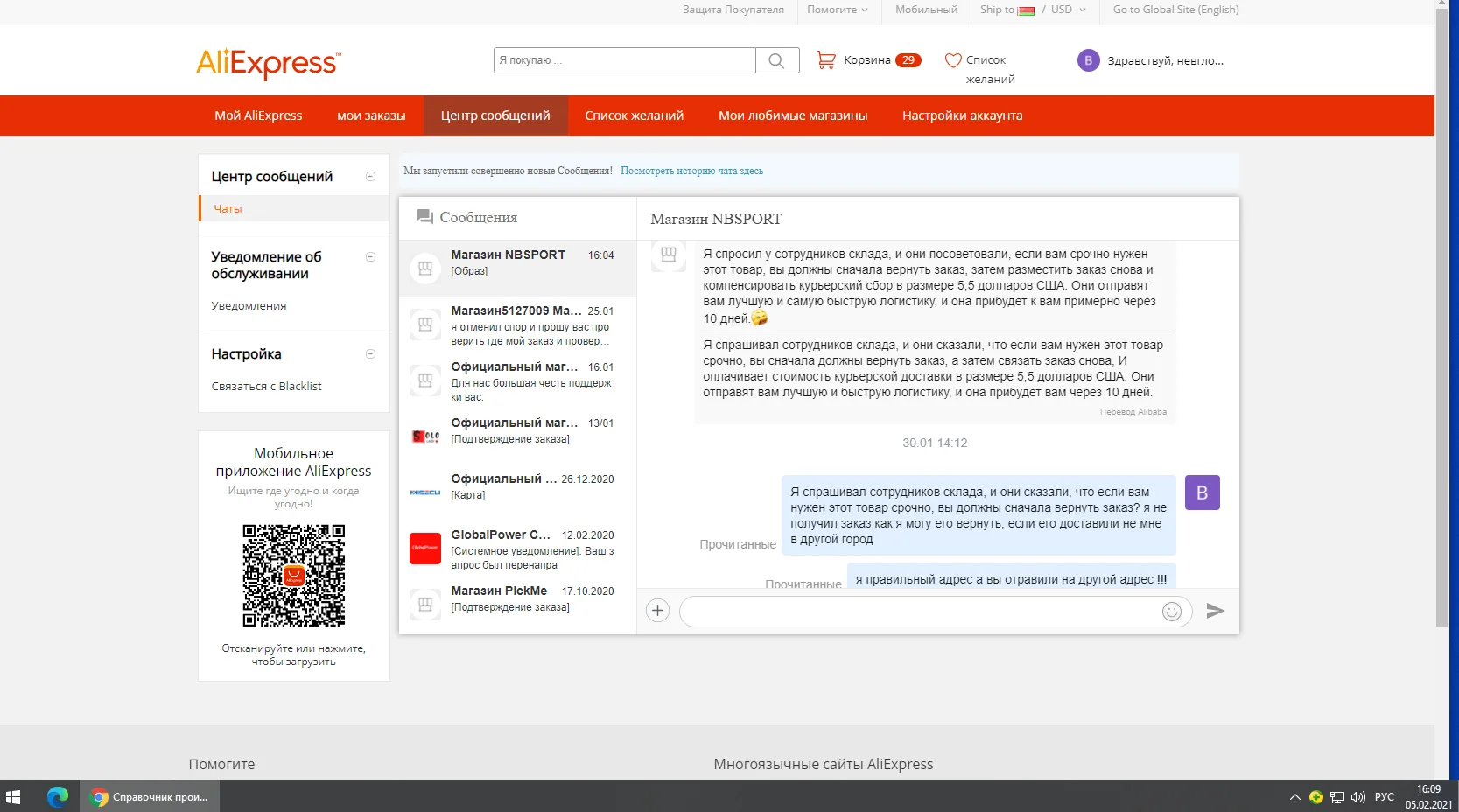1459x812 pixels.
Task: Open Мои любимые магазины tab
Action: pyautogui.click(x=793, y=115)
